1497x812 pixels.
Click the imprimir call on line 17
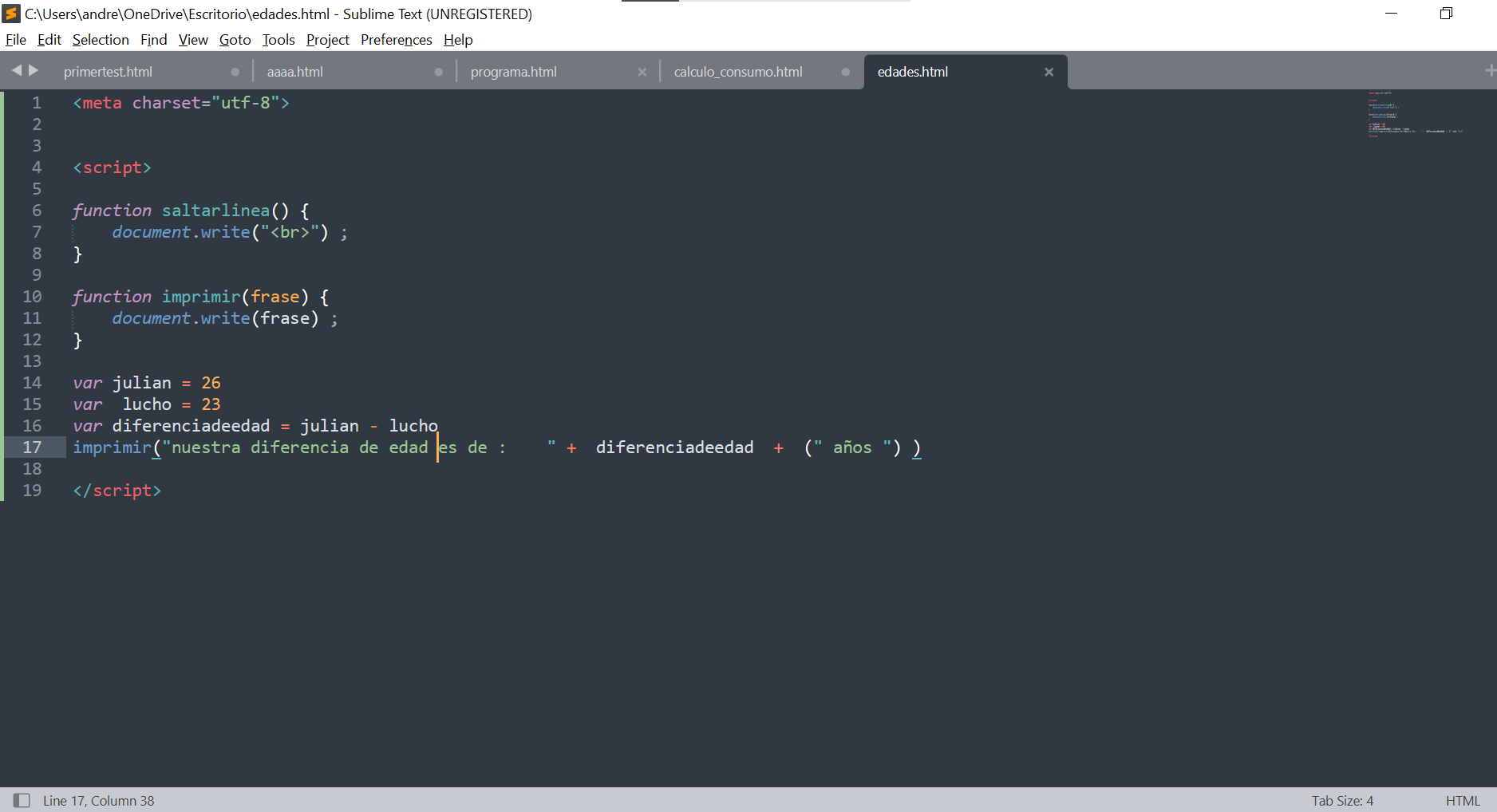coord(112,447)
